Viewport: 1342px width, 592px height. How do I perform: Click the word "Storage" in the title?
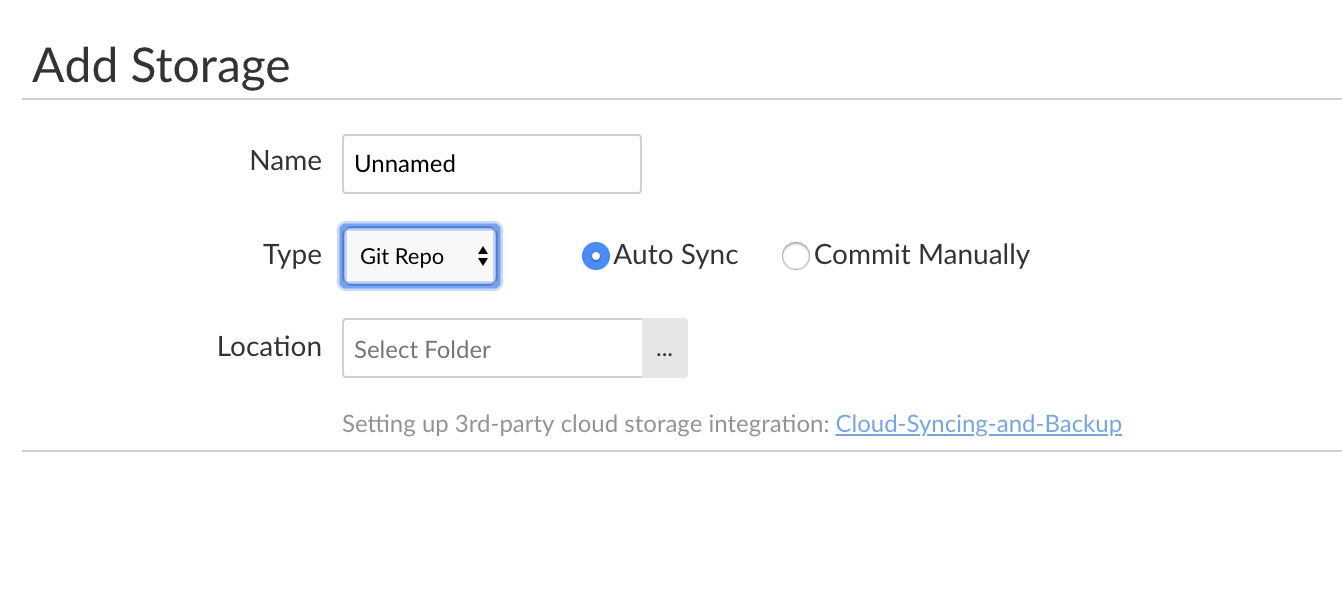[211, 66]
